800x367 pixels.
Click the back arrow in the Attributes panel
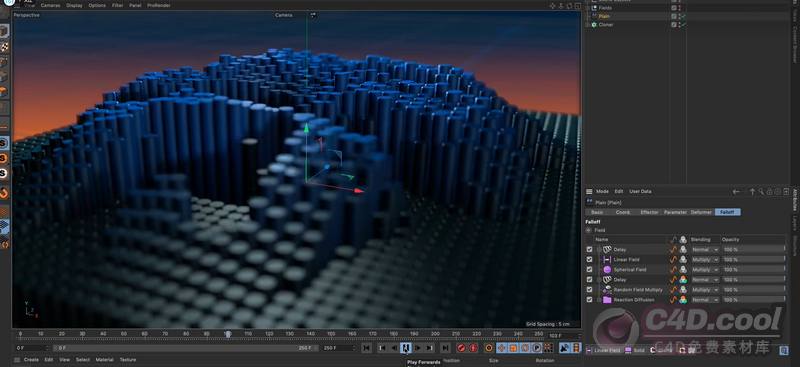(736, 191)
